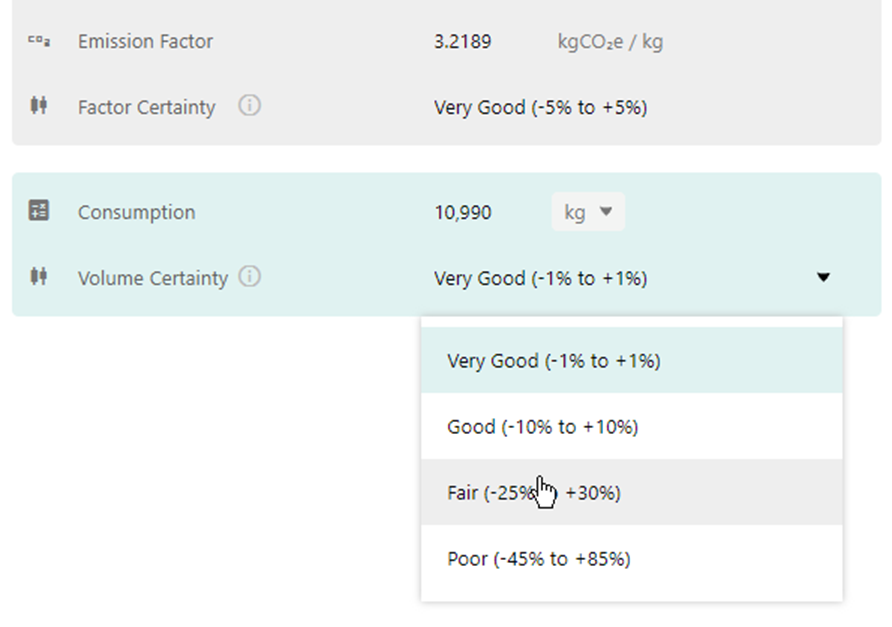Click the Factor Certainty label
This screenshot has height=627, width=892.
[147, 107]
